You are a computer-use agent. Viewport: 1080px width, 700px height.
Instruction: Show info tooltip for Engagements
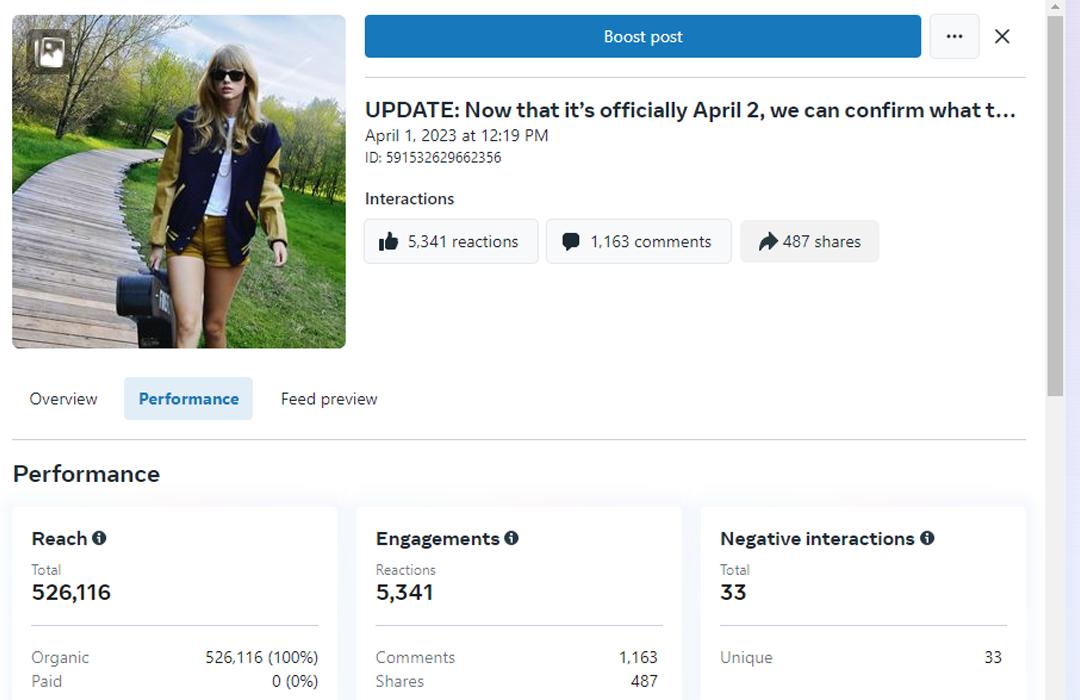point(511,538)
